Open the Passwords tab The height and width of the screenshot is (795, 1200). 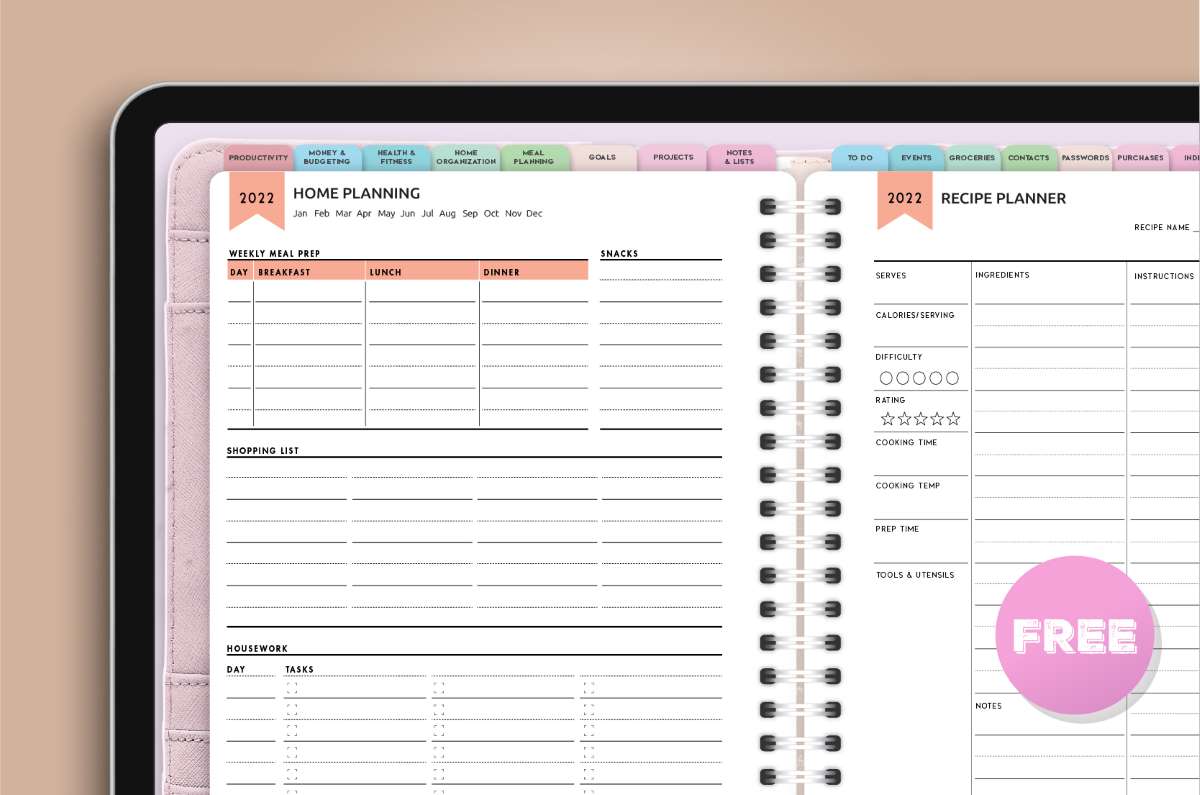(1086, 157)
